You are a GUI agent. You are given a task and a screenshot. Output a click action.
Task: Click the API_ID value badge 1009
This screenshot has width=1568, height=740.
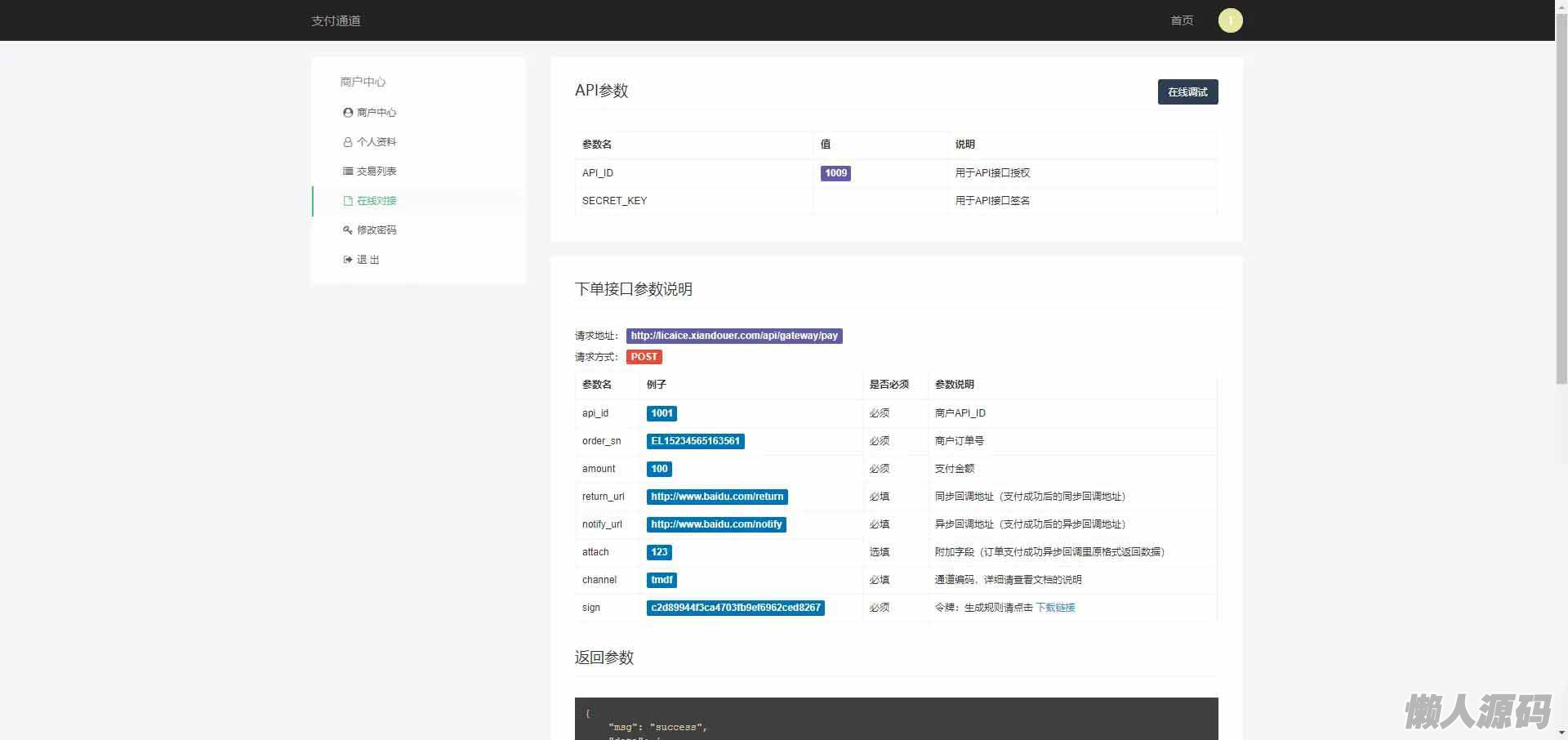835,173
